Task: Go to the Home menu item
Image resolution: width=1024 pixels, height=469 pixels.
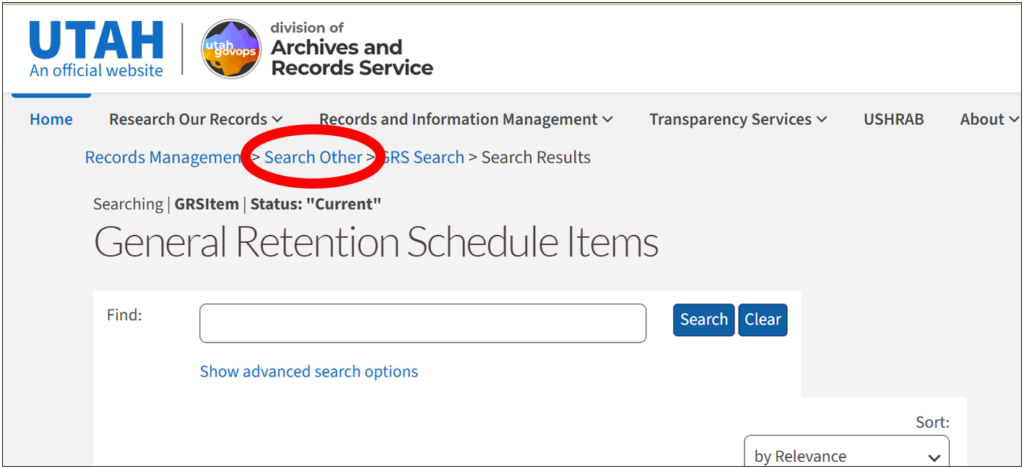Action: [51, 120]
